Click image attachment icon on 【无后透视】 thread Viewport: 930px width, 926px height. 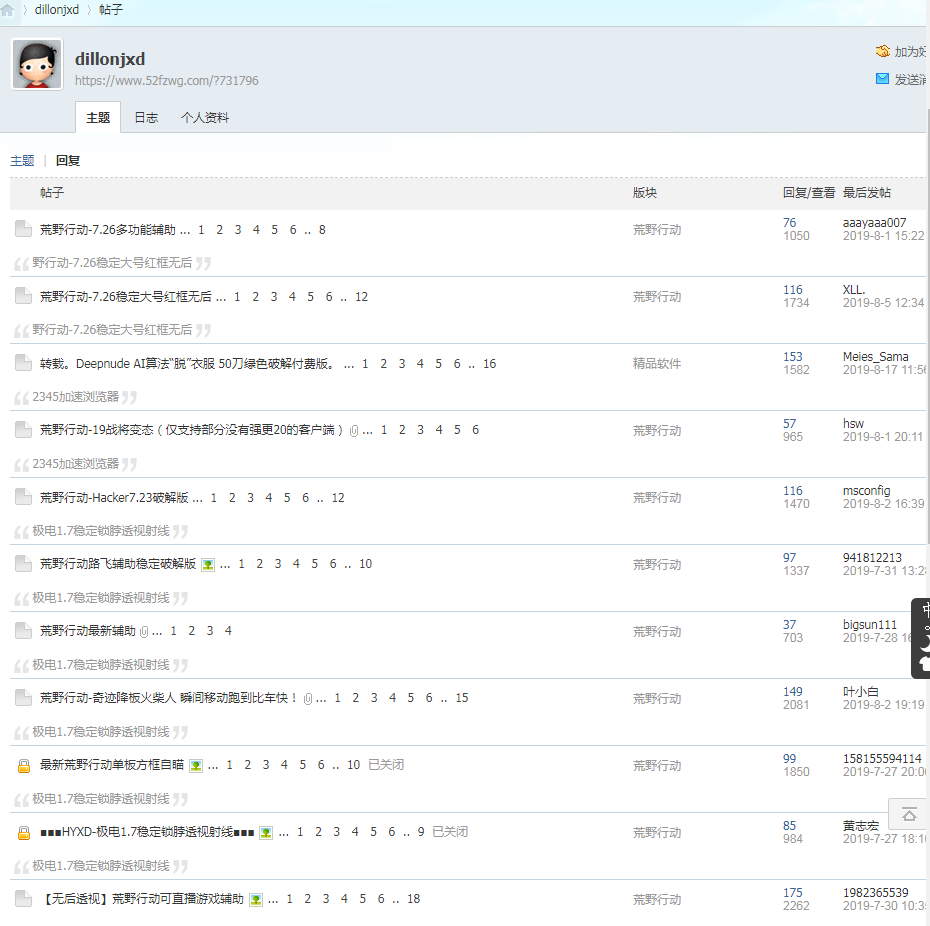[256, 899]
